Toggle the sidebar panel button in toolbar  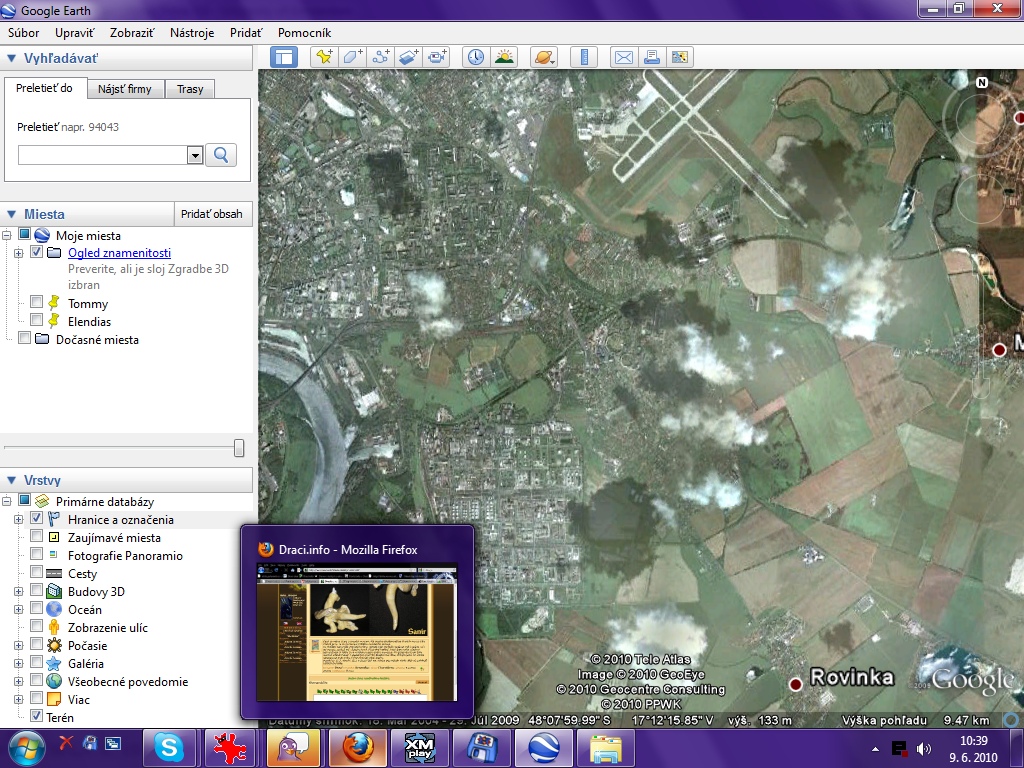pos(284,57)
